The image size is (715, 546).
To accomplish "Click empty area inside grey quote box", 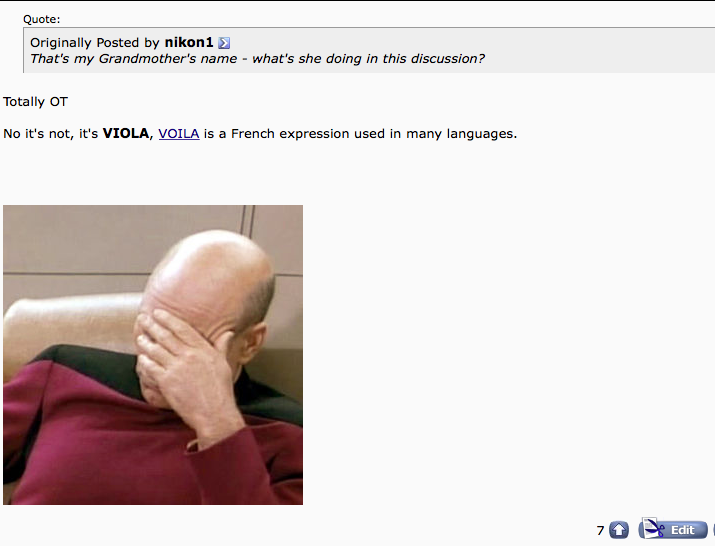I will (593, 50).
